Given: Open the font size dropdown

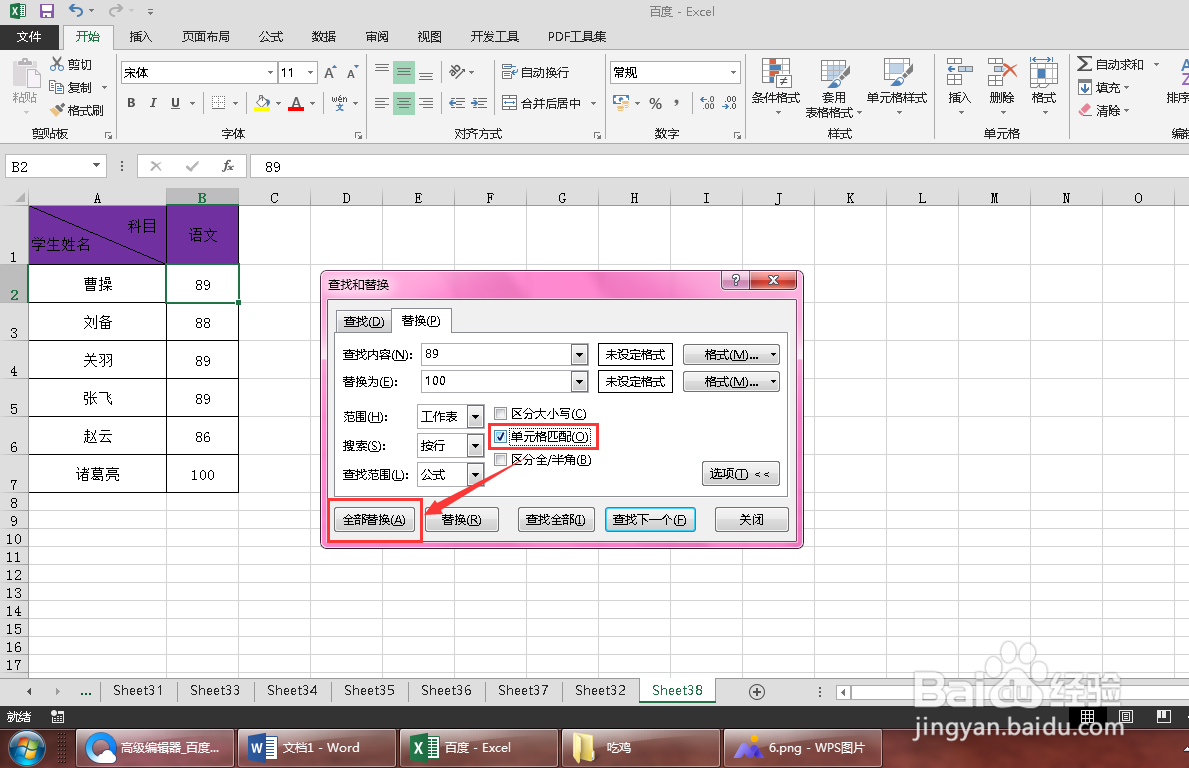Looking at the screenshot, I should [x=311, y=71].
